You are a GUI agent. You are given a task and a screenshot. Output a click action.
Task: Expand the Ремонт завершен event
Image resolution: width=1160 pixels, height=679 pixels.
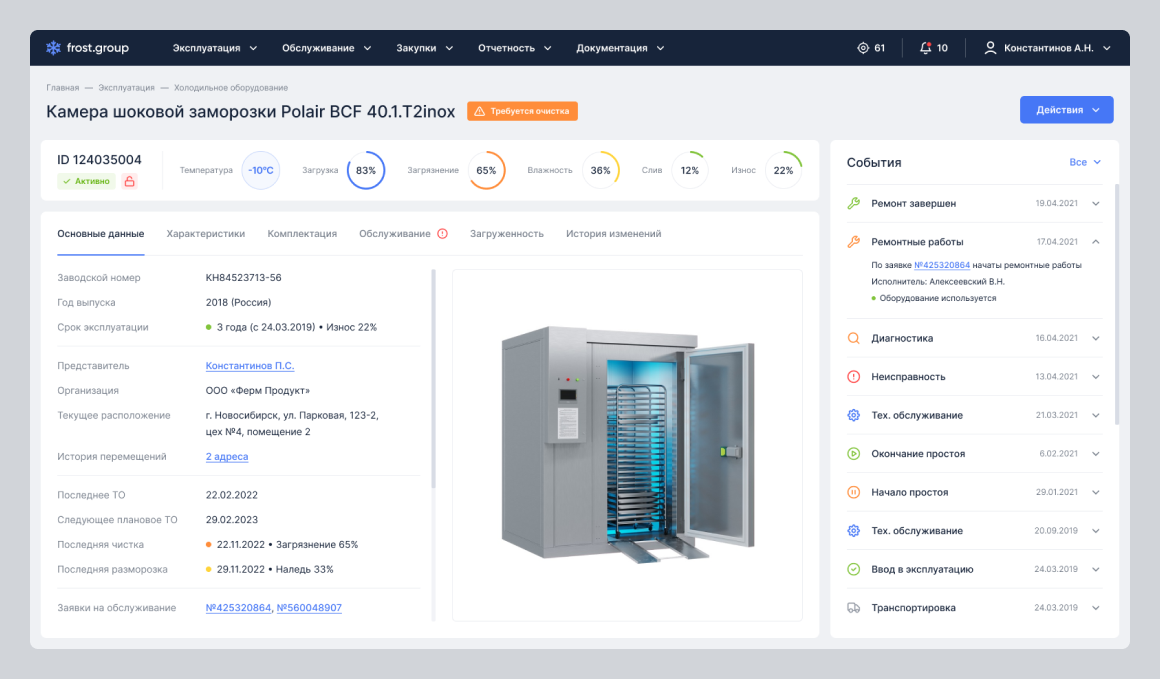click(1096, 203)
